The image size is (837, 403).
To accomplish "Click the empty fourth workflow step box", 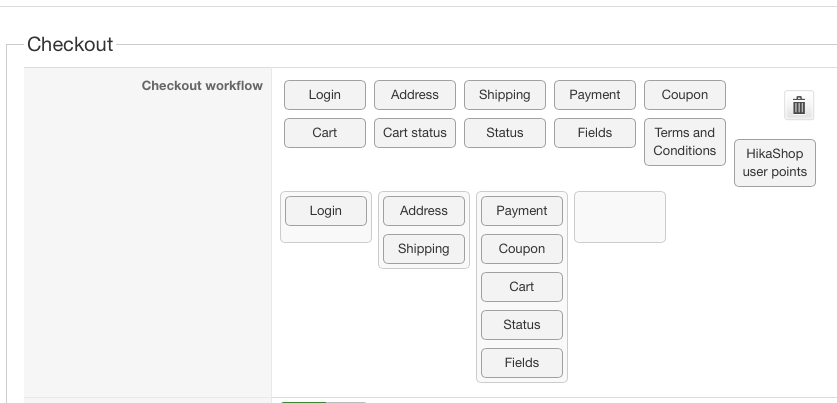I will point(620,217).
